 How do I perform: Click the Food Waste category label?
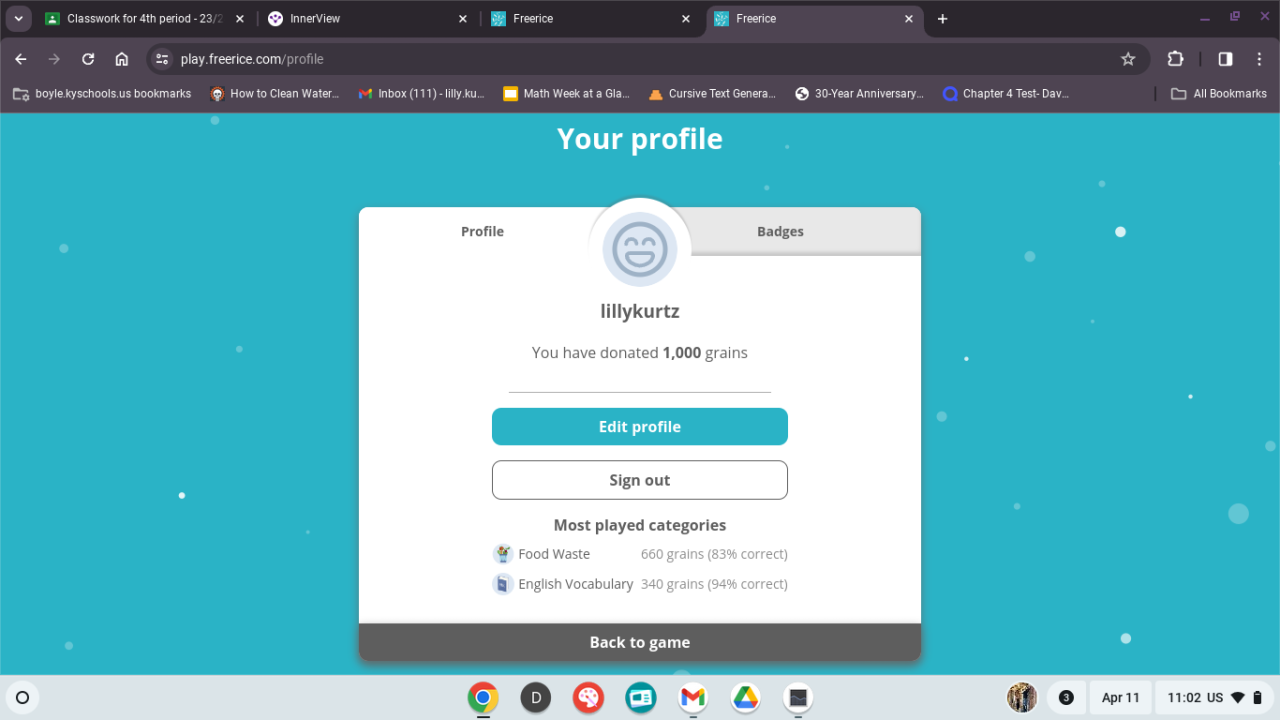tap(554, 554)
